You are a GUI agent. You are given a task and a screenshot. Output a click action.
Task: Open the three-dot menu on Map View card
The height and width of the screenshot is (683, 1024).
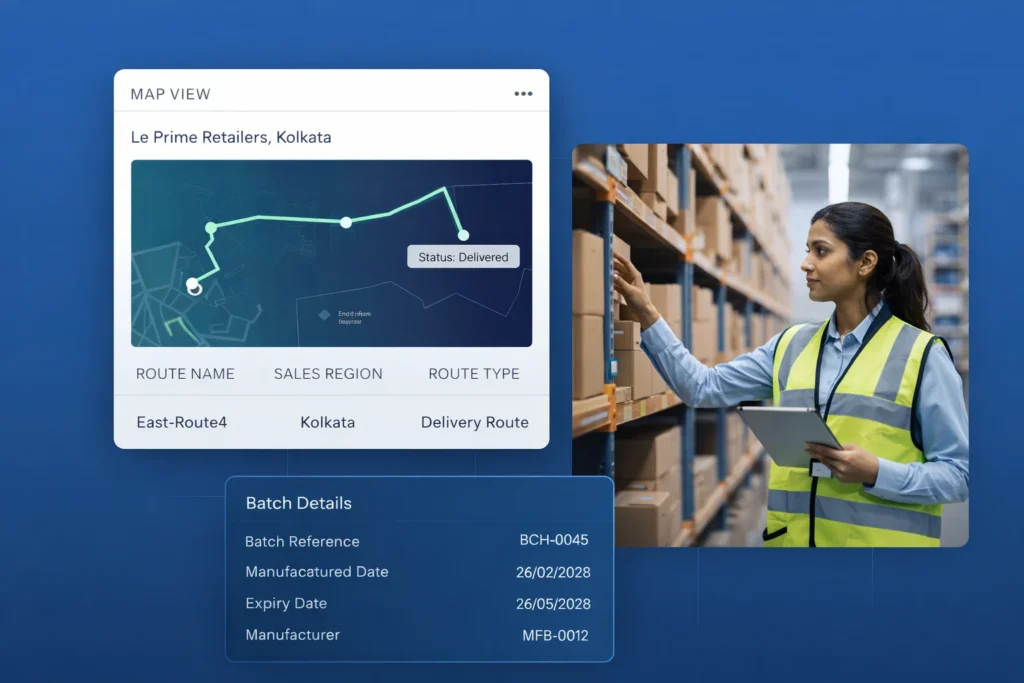(x=523, y=94)
